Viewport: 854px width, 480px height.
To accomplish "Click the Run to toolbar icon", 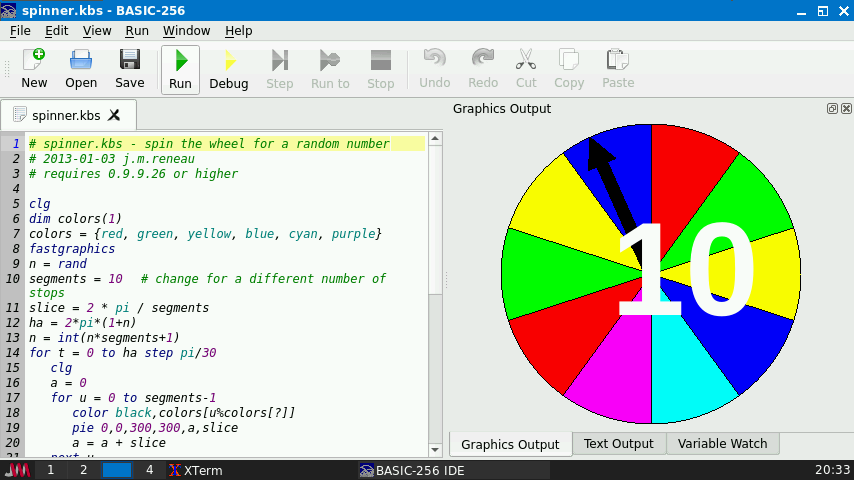I will 330,69.
